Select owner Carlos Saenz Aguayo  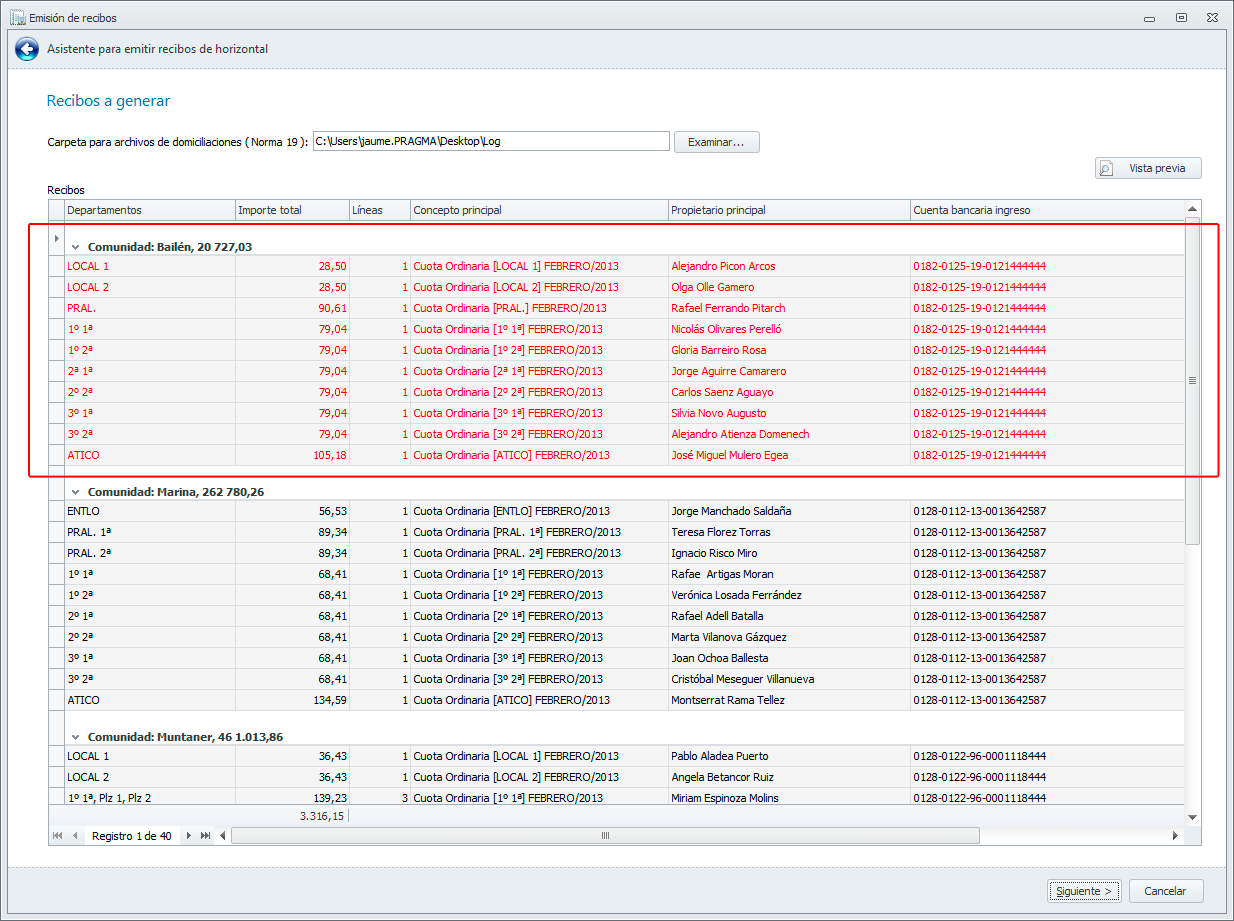click(722, 392)
